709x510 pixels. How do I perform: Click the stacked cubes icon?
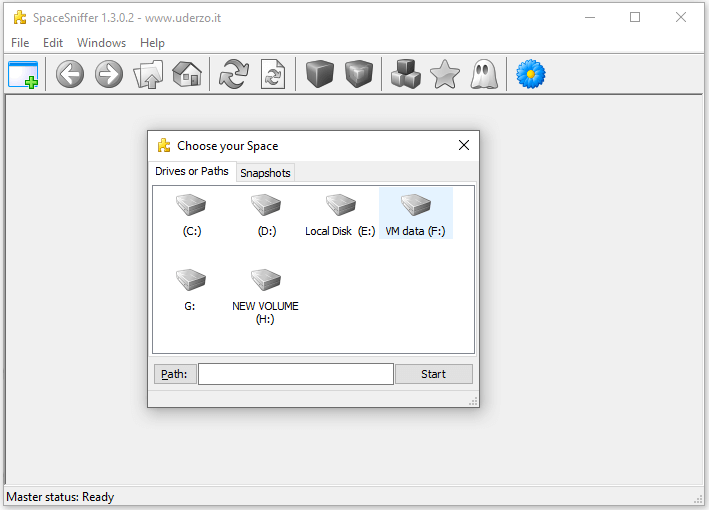pyautogui.click(x=406, y=74)
